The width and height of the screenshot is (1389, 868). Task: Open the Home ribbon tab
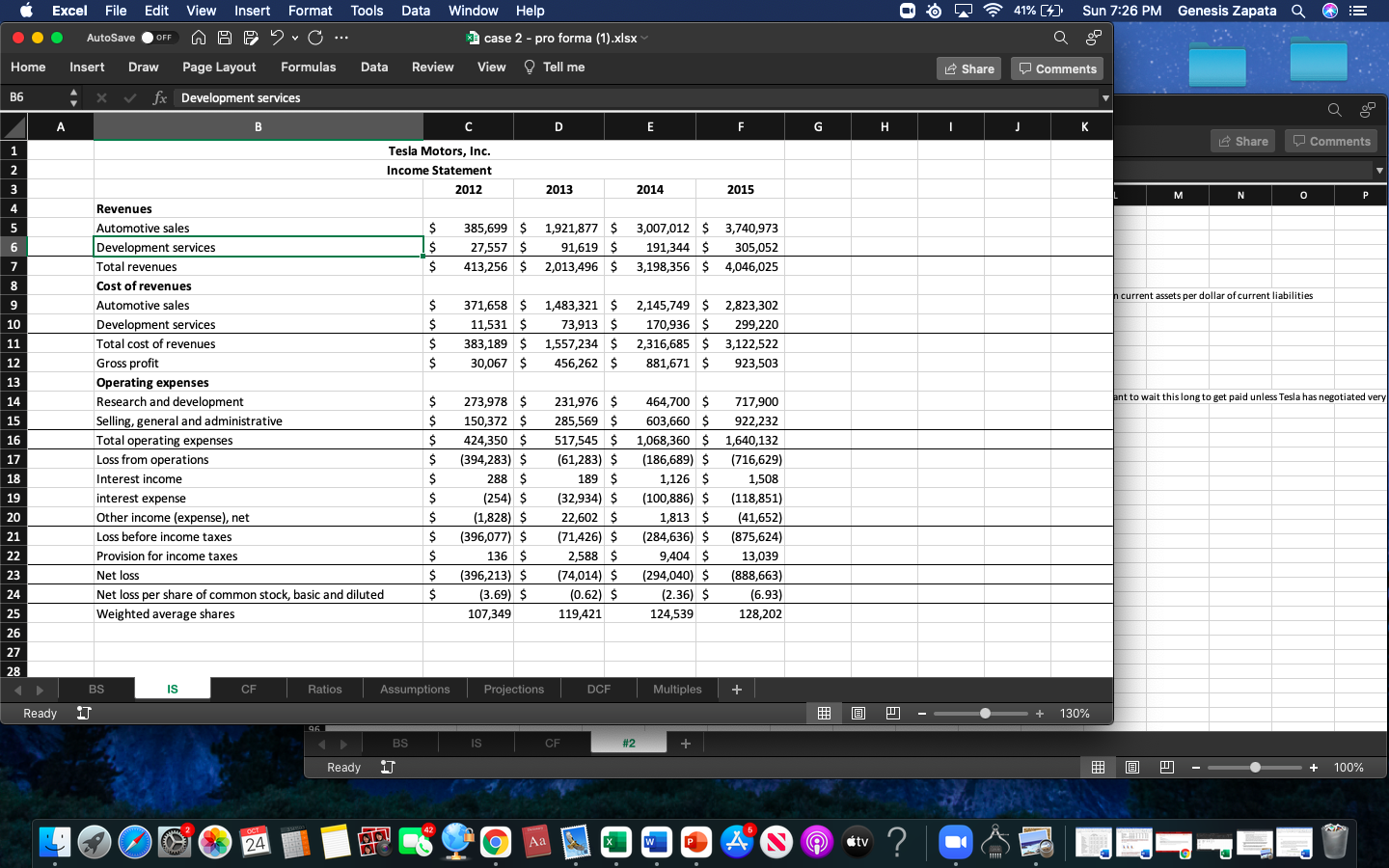(28, 67)
